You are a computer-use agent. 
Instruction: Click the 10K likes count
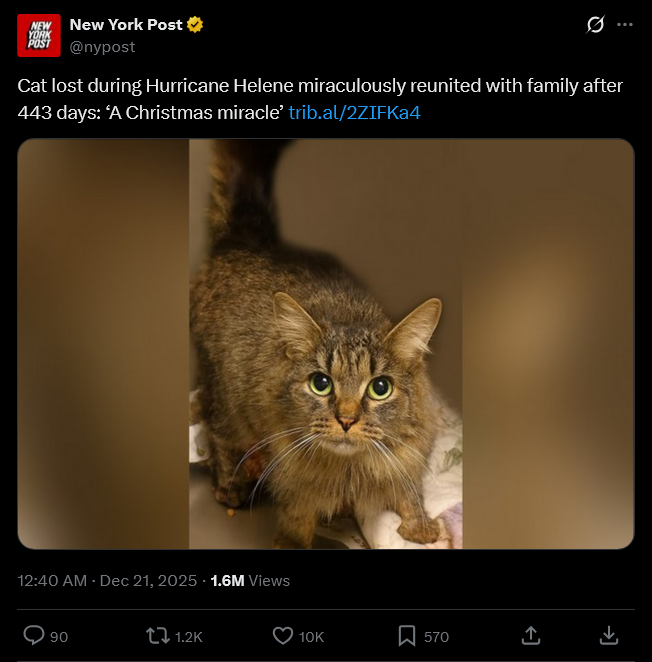pos(312,637)
